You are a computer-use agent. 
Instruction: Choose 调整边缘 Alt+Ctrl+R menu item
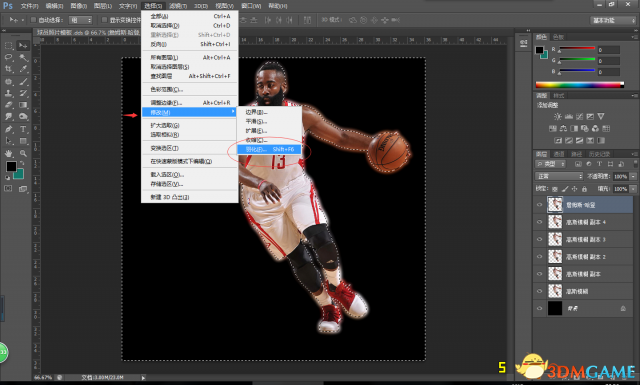point(190,102)
